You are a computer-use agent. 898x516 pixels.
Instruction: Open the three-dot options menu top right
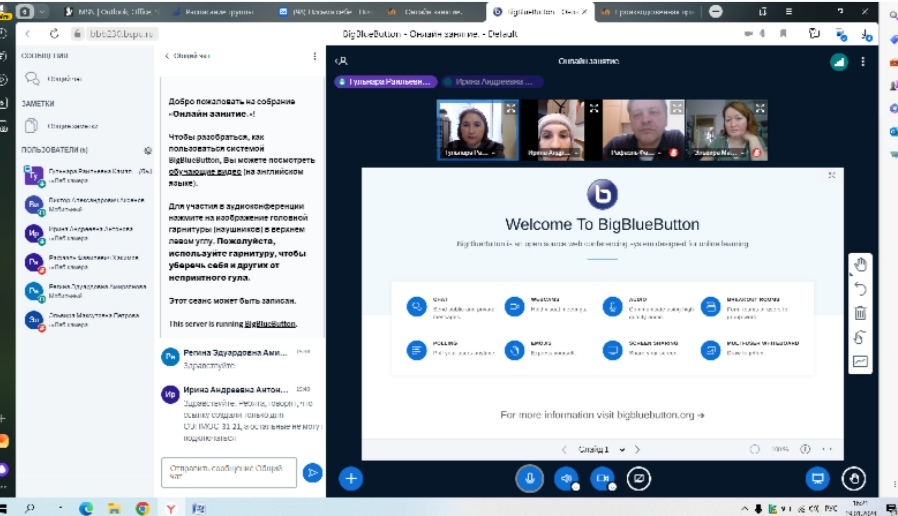tap(863, 61)
